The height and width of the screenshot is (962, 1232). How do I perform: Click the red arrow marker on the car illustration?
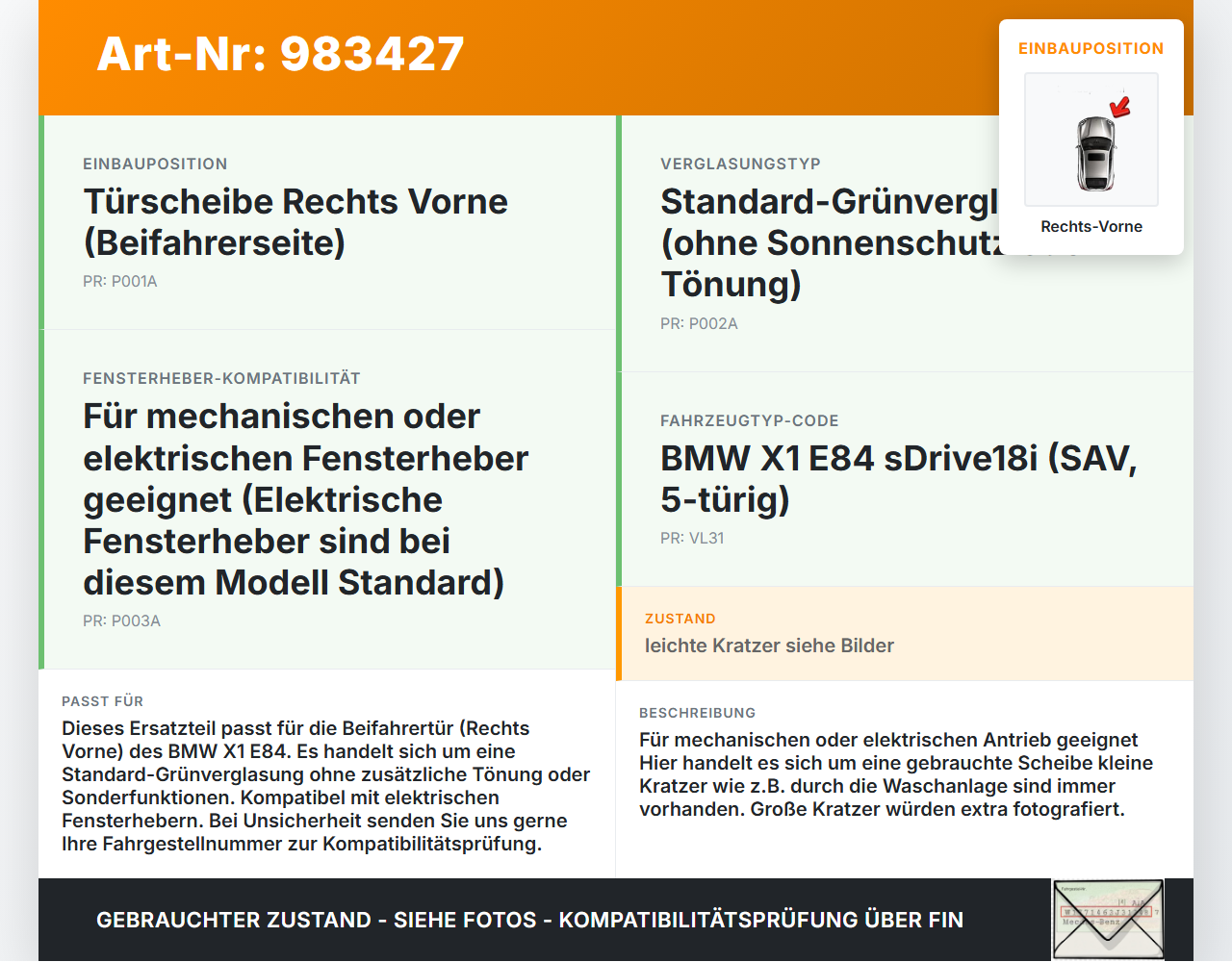(x=1119, y=109)
